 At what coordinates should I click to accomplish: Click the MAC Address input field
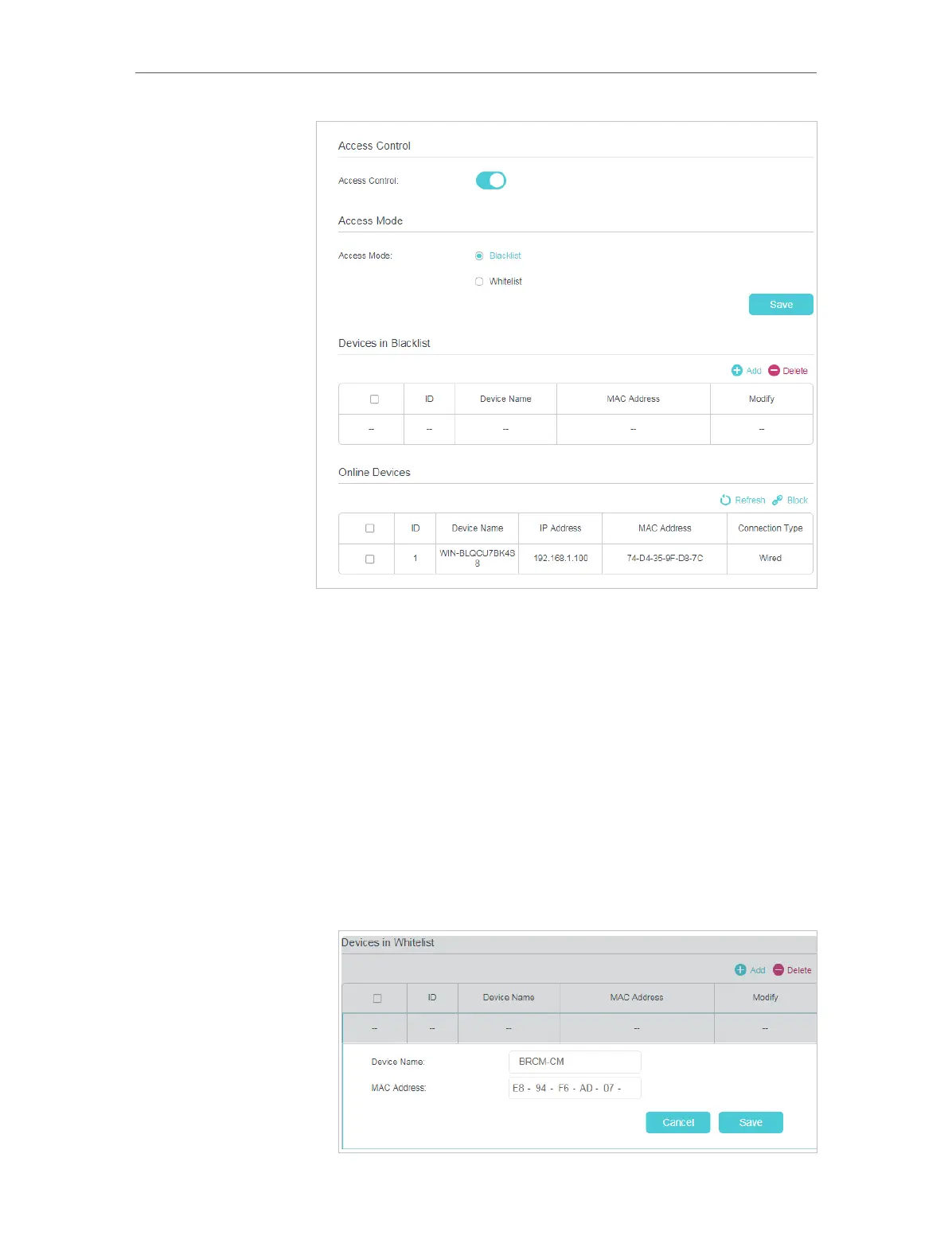pos(575,1088)
